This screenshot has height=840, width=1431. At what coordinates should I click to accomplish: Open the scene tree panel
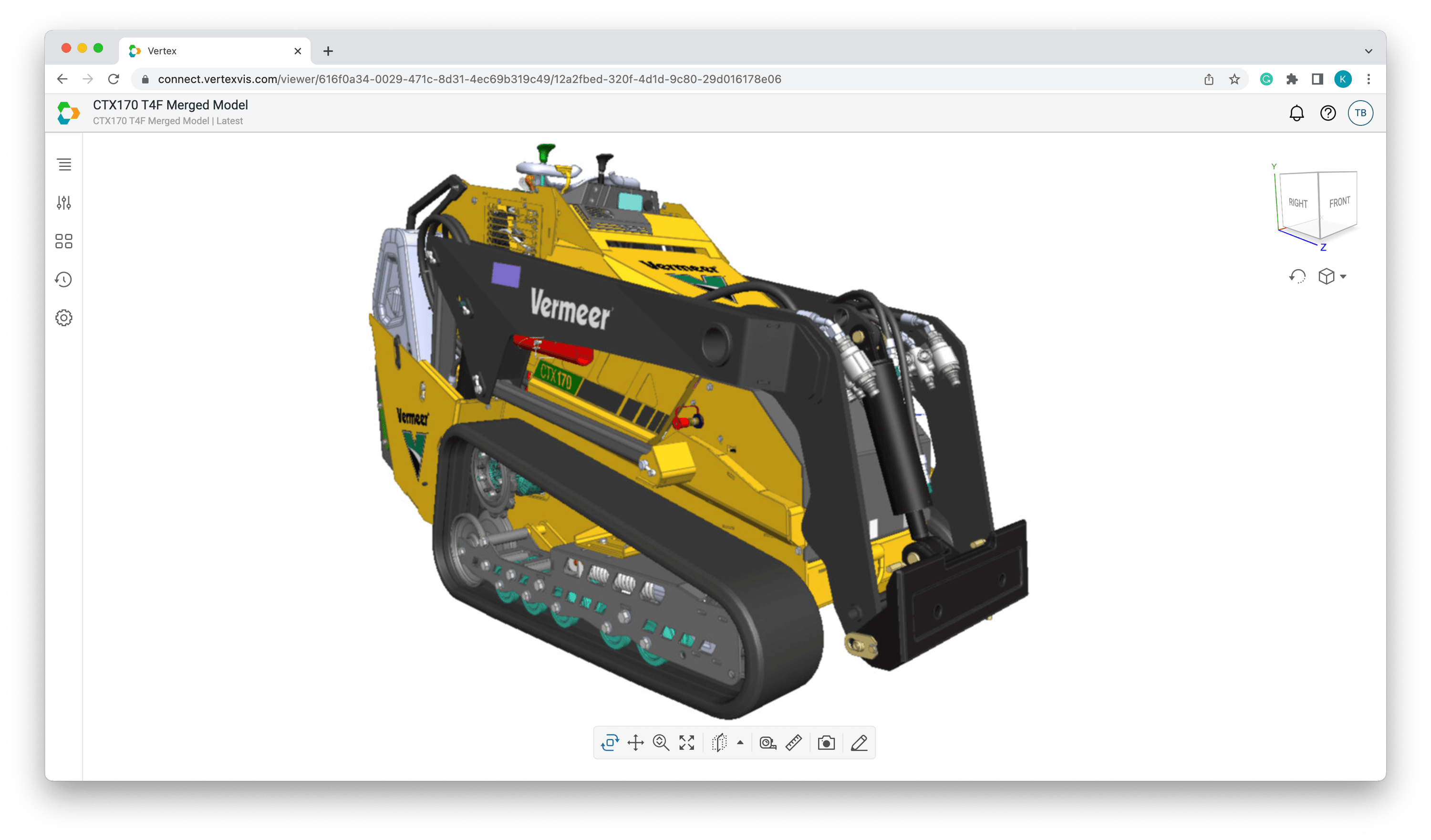click(63, 165)
